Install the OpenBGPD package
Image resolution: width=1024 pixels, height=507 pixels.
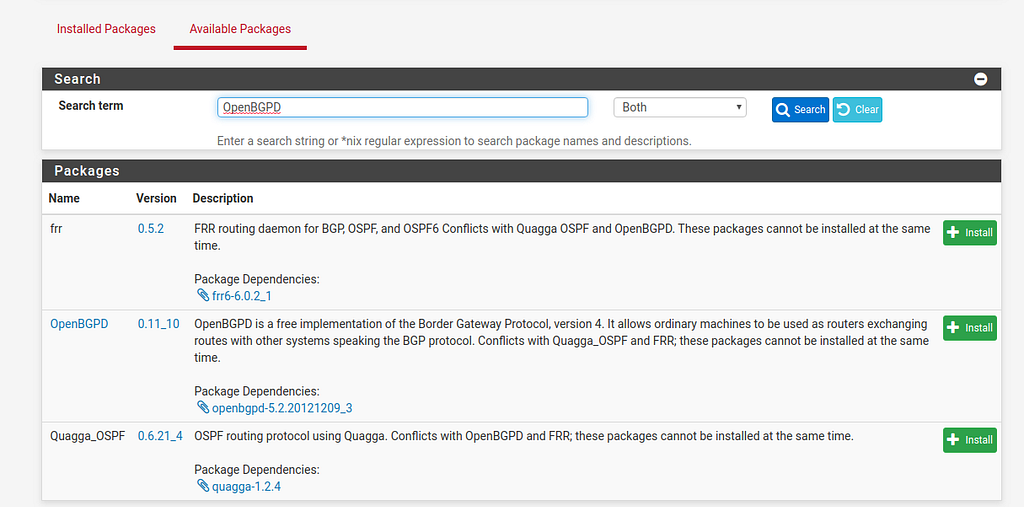[969, 328]
